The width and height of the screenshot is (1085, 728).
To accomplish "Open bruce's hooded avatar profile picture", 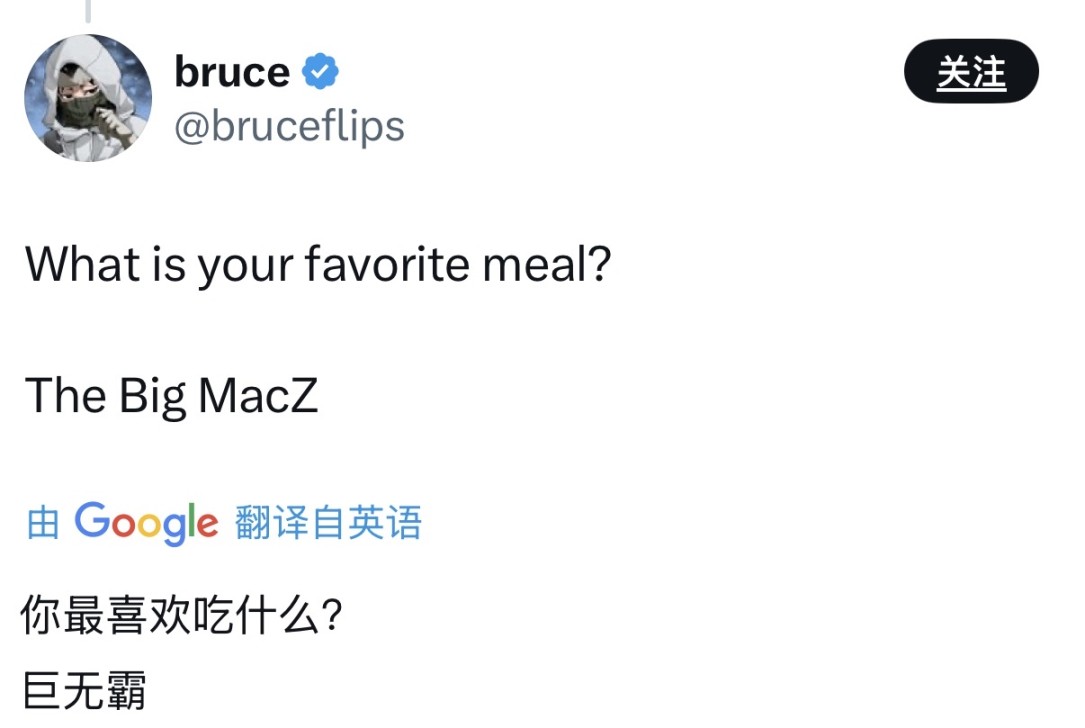I will (x=88, y=98).
